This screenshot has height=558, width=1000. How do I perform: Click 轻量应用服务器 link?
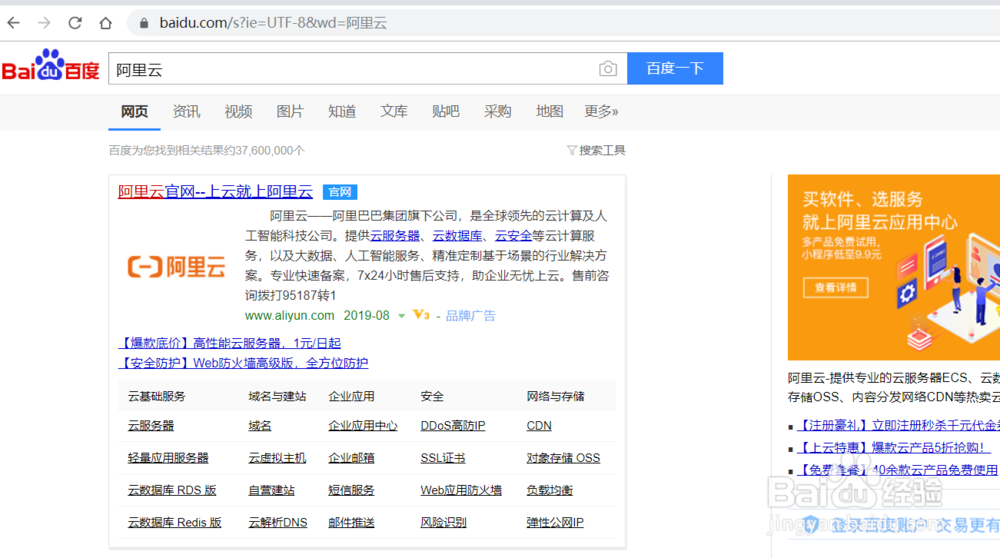pyautogui.click(x=168, y=458)
